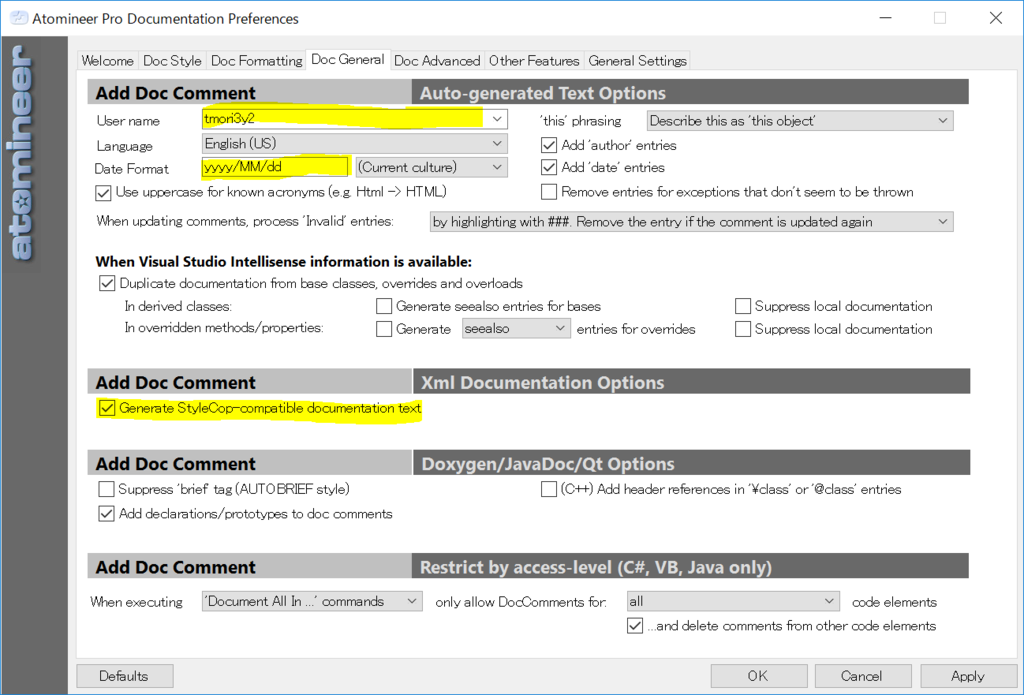Open the 'this' phrasing dropdown
The width and height of the screenshot is (1024, 695).
tap(800, 121)
